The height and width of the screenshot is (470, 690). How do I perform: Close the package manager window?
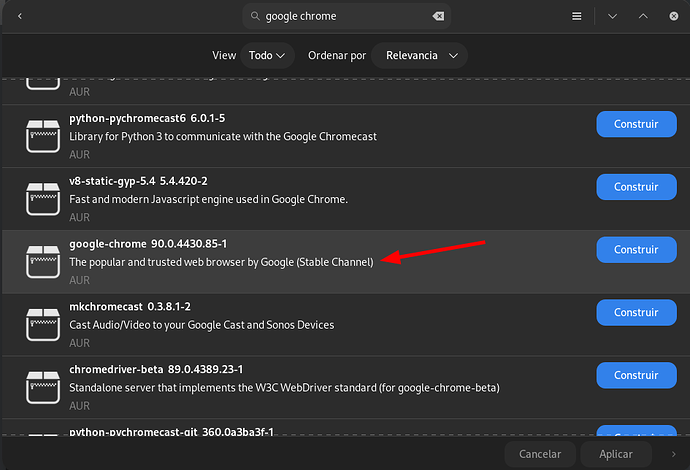(673, 16)
